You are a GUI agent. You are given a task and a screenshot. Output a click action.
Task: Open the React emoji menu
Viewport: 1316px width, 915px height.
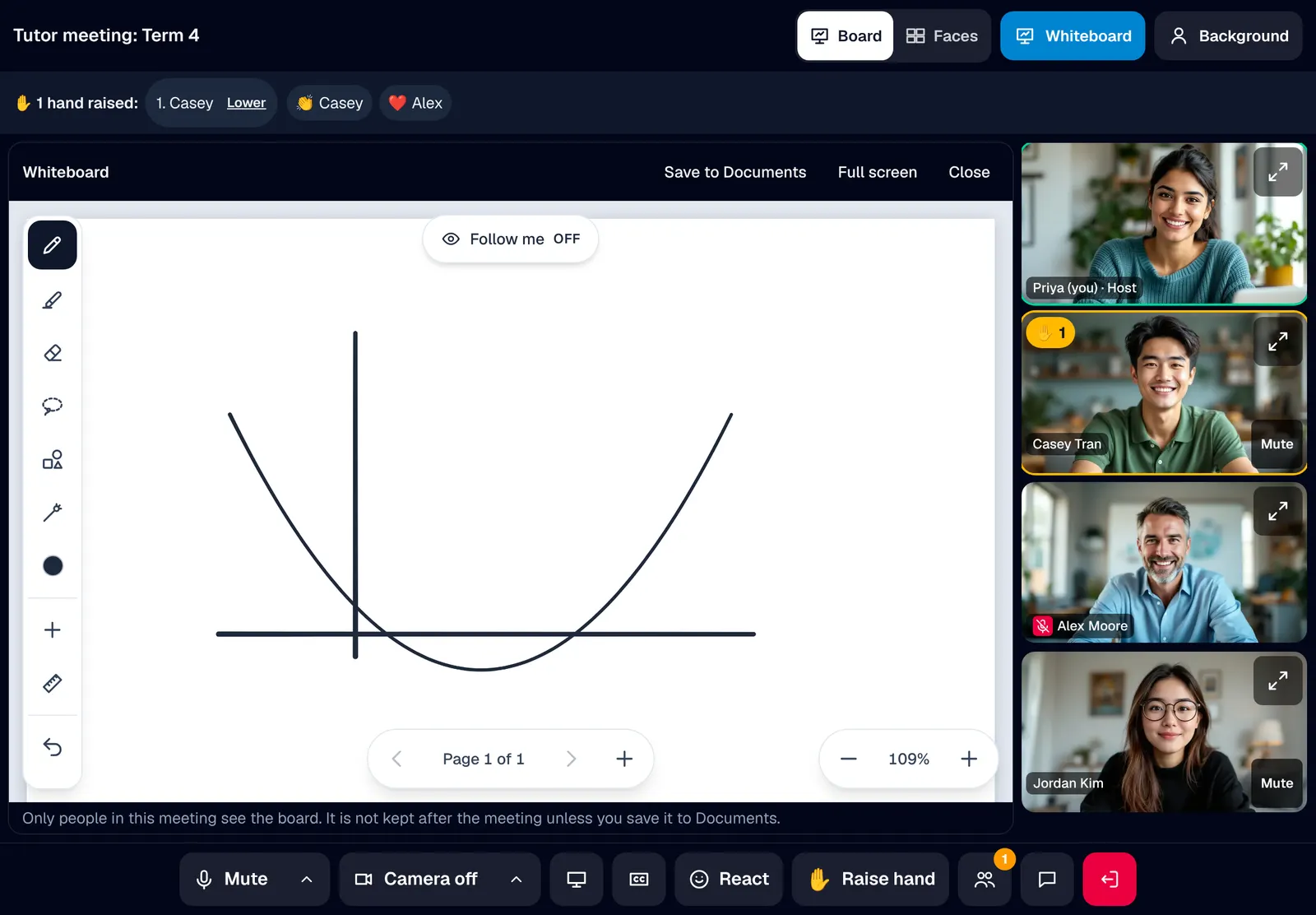729,879
